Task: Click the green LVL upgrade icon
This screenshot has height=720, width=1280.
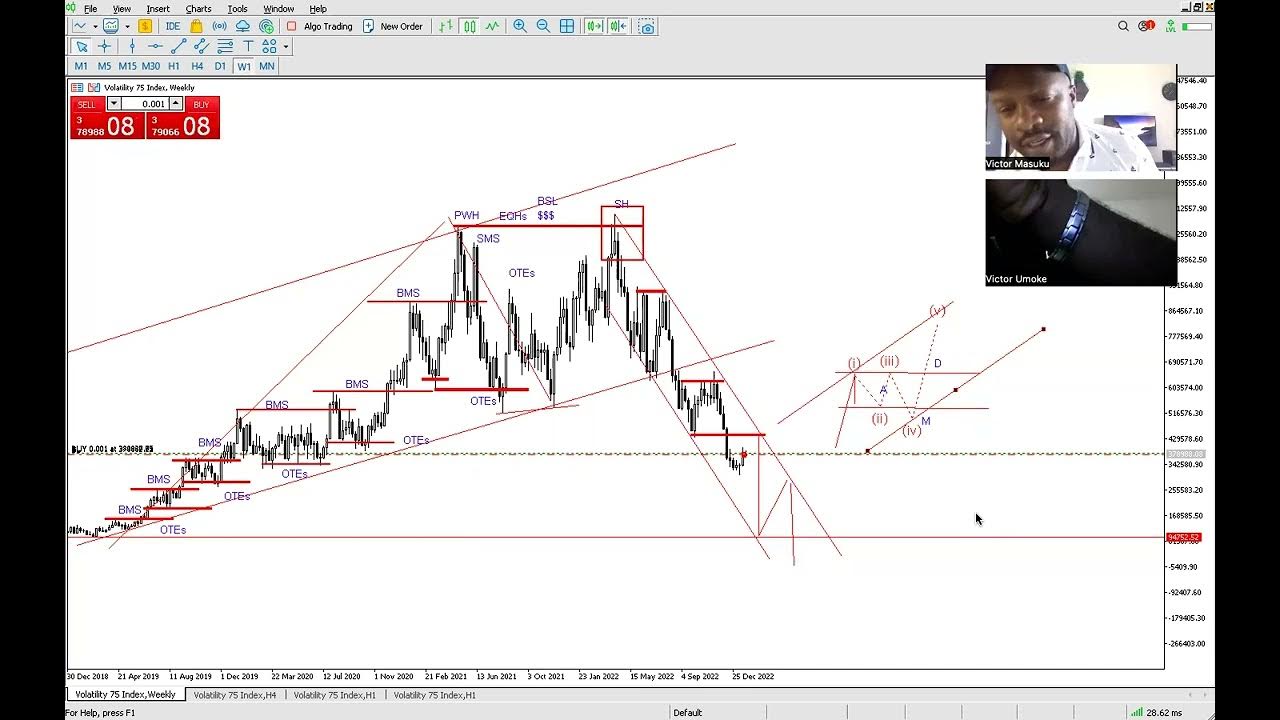Action: tap(1170, 26)
